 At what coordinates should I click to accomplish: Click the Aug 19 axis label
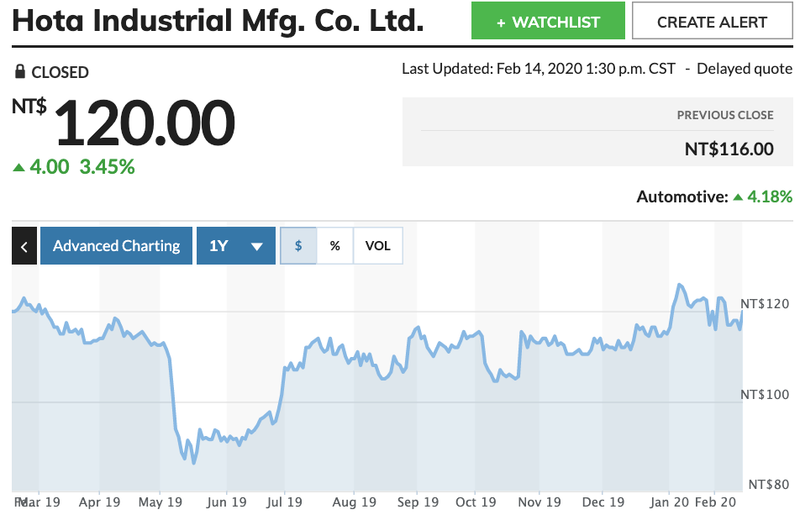354,502
